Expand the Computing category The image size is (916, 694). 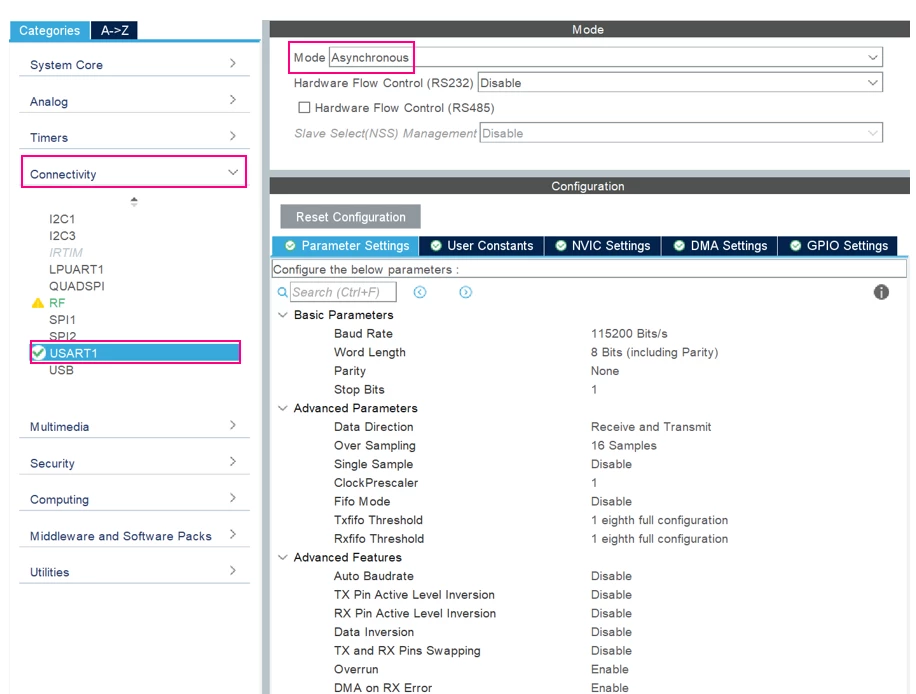coord(134,499)
